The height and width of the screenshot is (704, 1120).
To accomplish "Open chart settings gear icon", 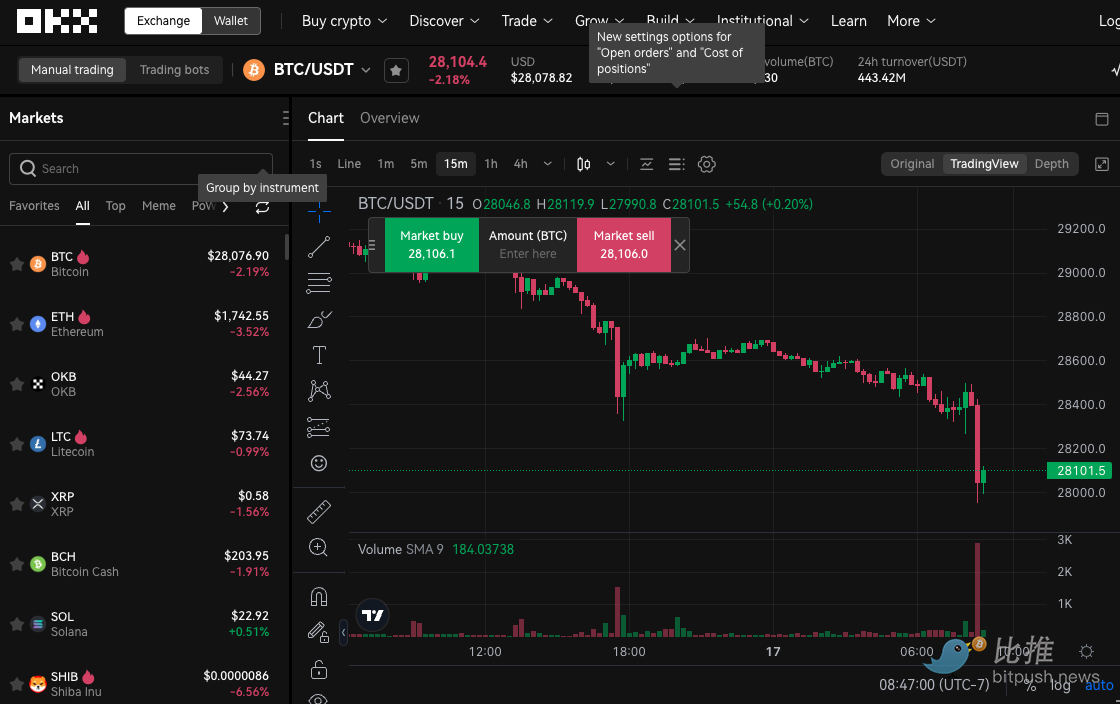I will click(706, 164).
